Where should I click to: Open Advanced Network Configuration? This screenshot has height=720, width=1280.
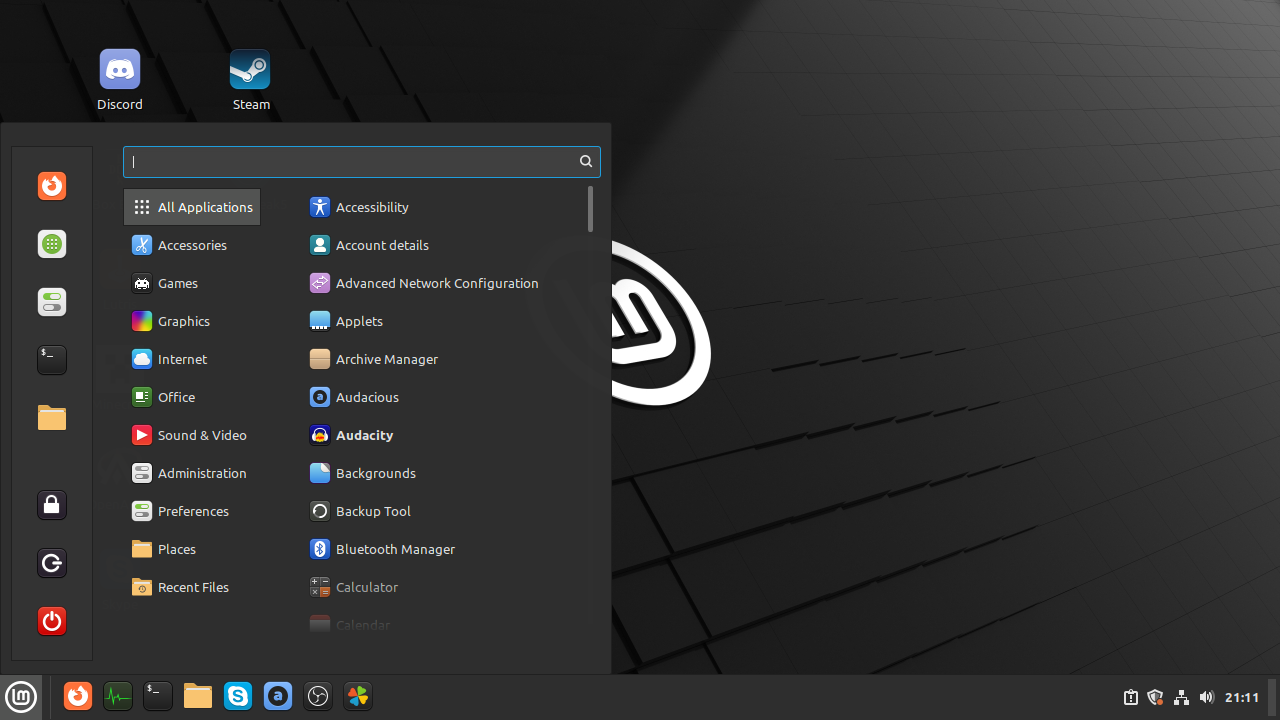pyautogui.click(x=443, y=283)
